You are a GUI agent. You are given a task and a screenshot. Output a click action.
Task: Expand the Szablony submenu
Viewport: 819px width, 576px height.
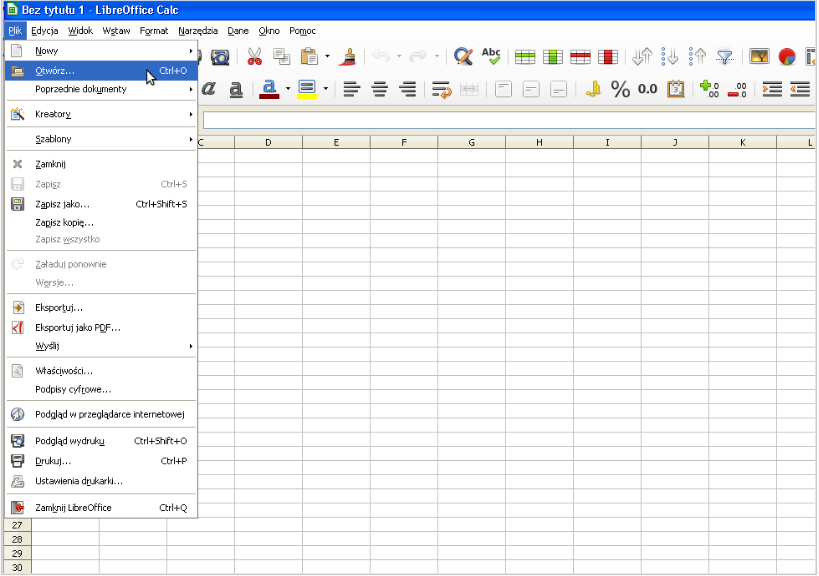coord(101,139)
